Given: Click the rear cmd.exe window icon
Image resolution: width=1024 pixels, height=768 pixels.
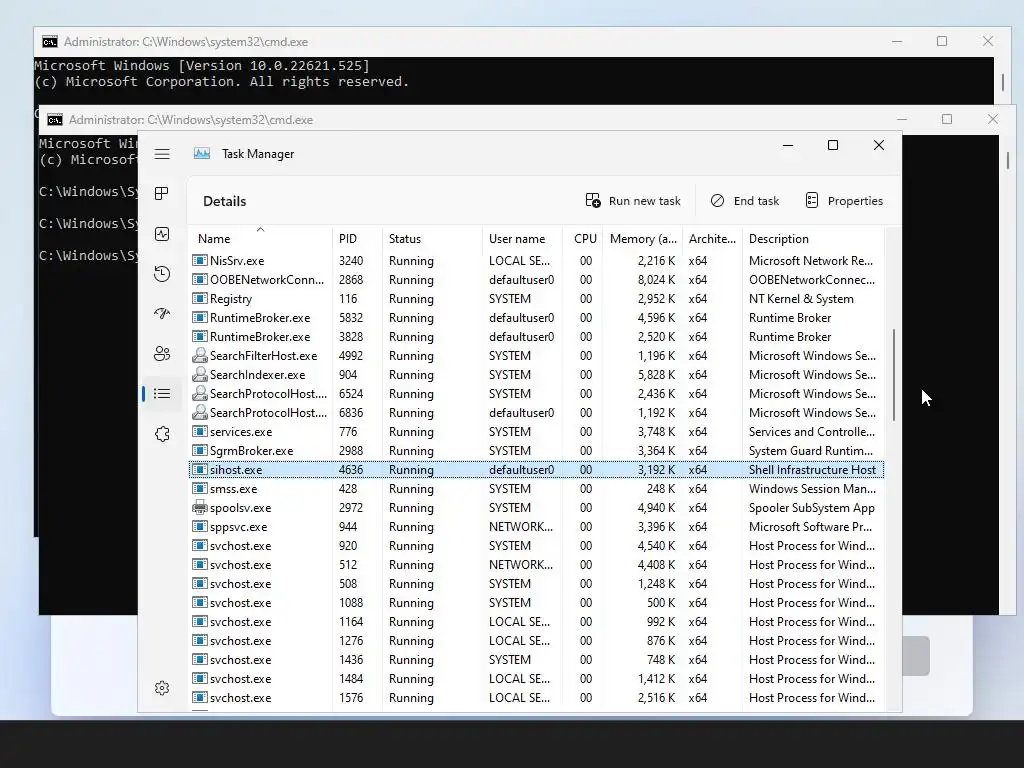Looking at the screenshot, I should coord(50,42).
